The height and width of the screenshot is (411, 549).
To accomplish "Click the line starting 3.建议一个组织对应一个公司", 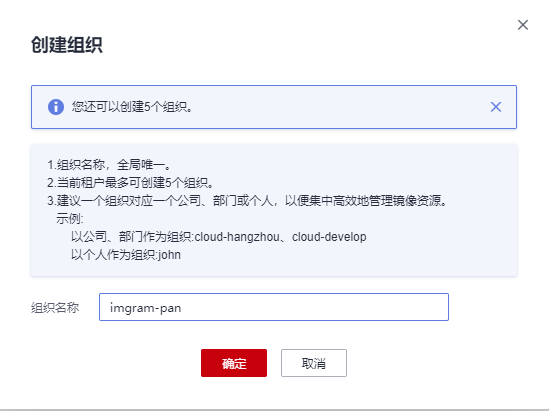I will tap(247, 201).
